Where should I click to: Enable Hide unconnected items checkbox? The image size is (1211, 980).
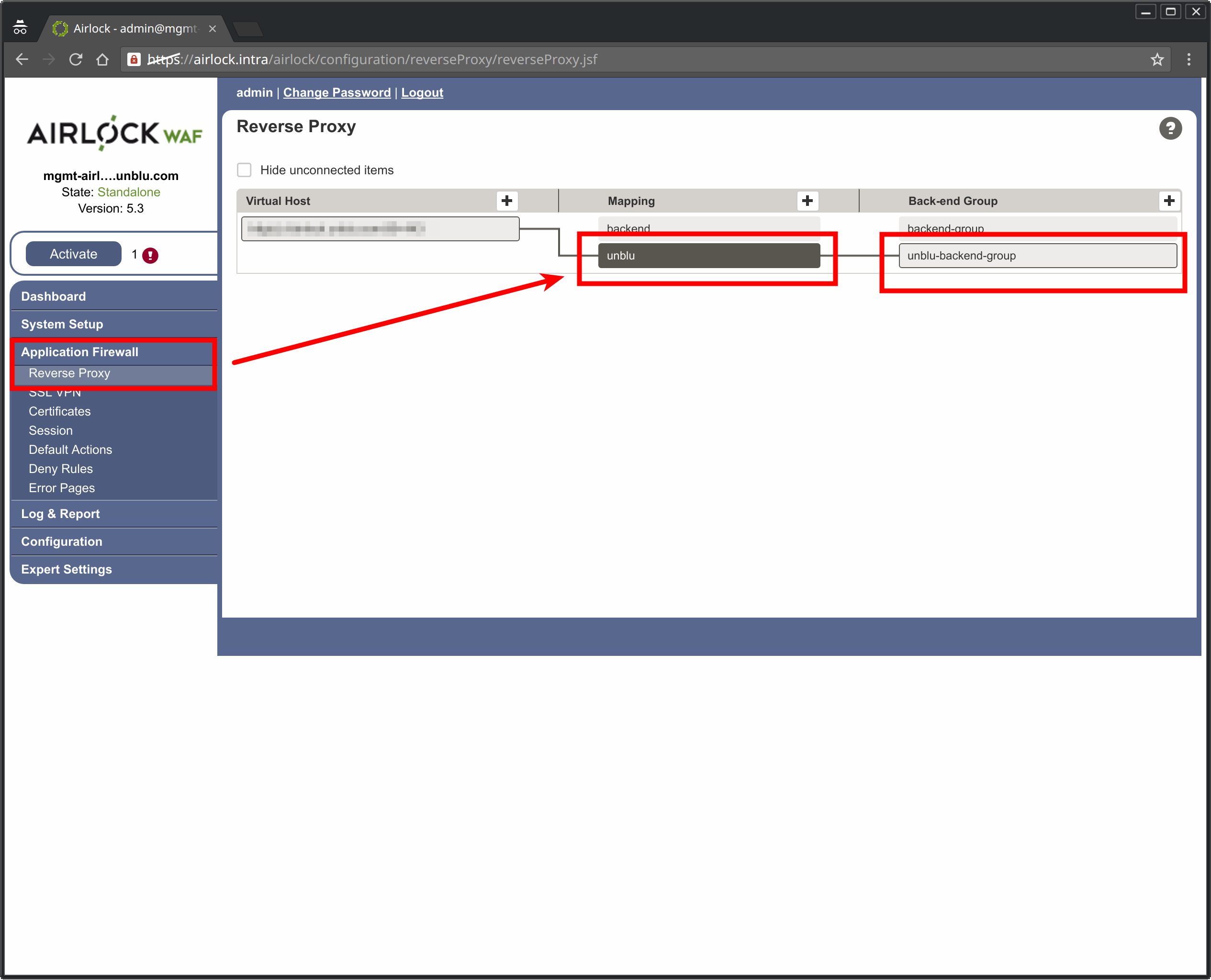tap(244, 170)
